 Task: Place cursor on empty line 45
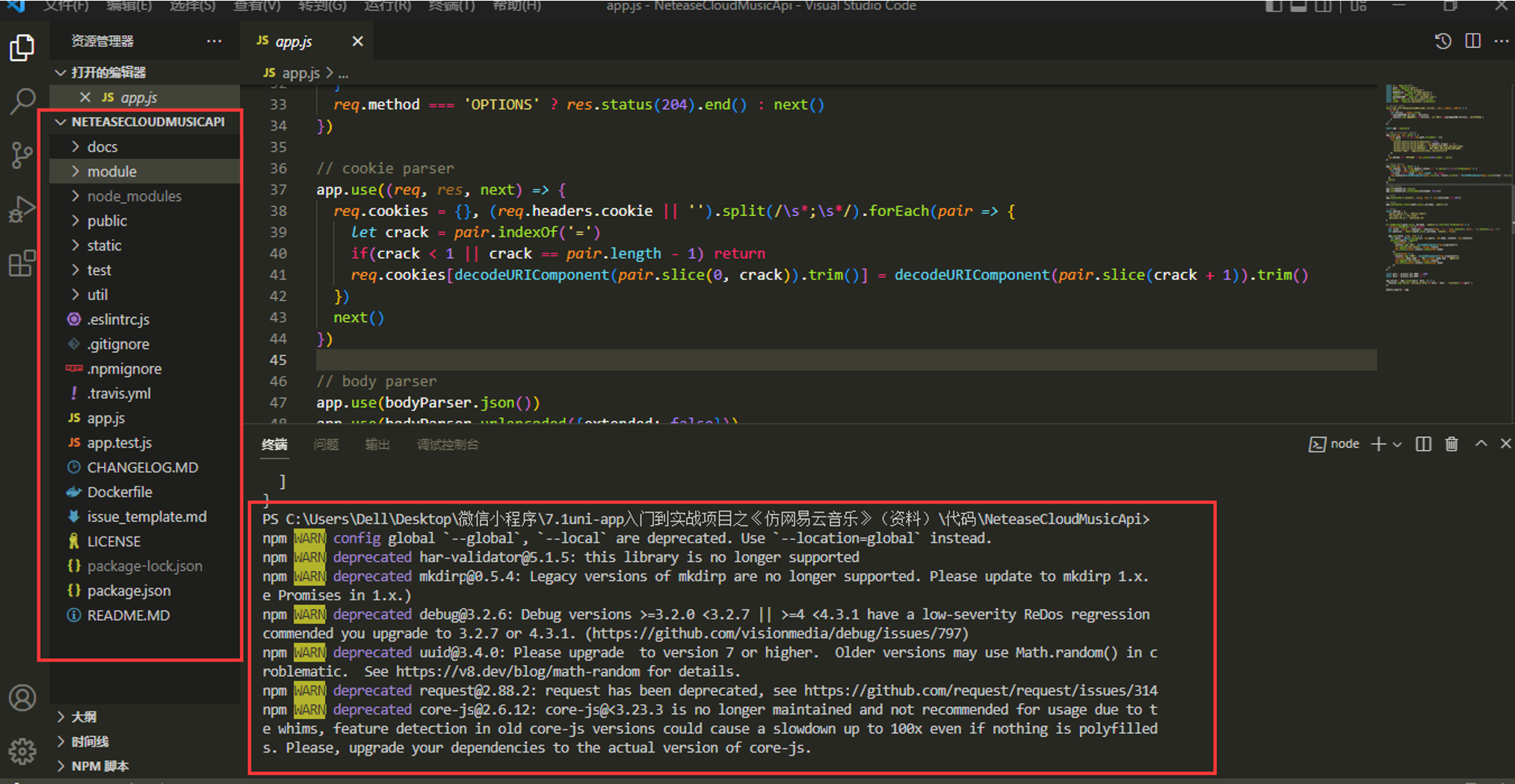click(x=845, y=359)
